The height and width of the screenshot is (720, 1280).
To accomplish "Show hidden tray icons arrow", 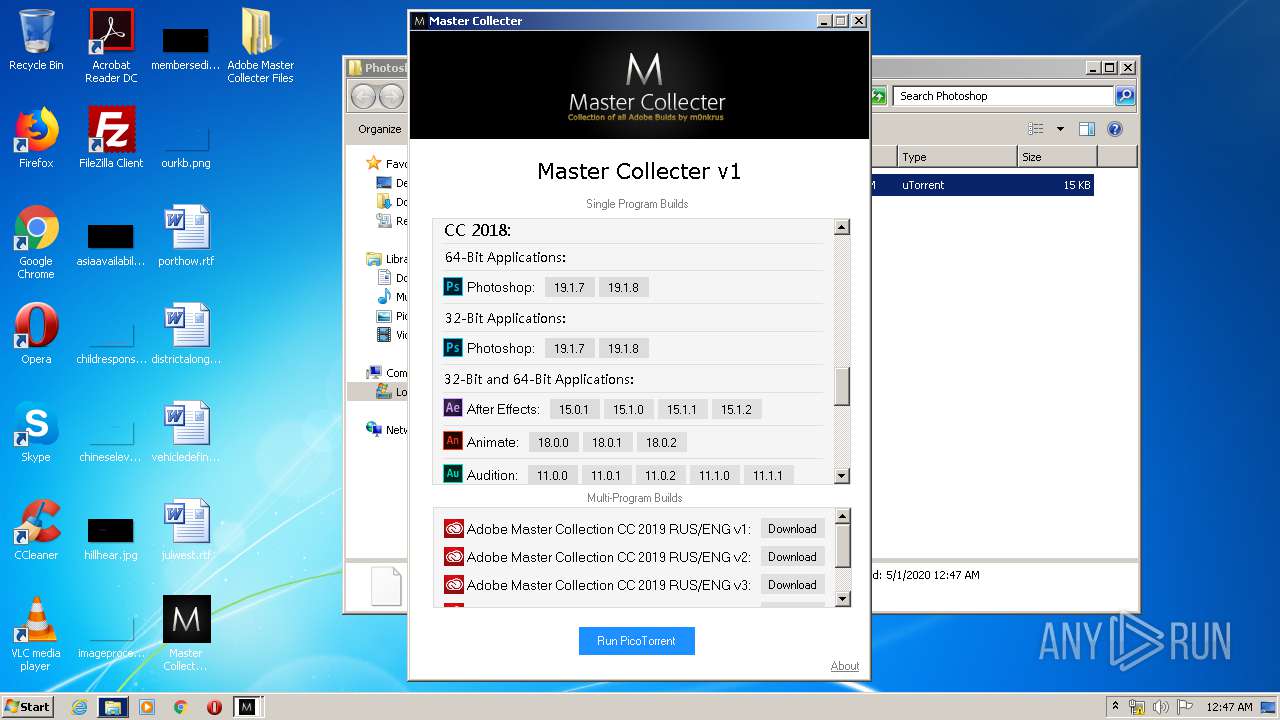I will point(1115,706).
